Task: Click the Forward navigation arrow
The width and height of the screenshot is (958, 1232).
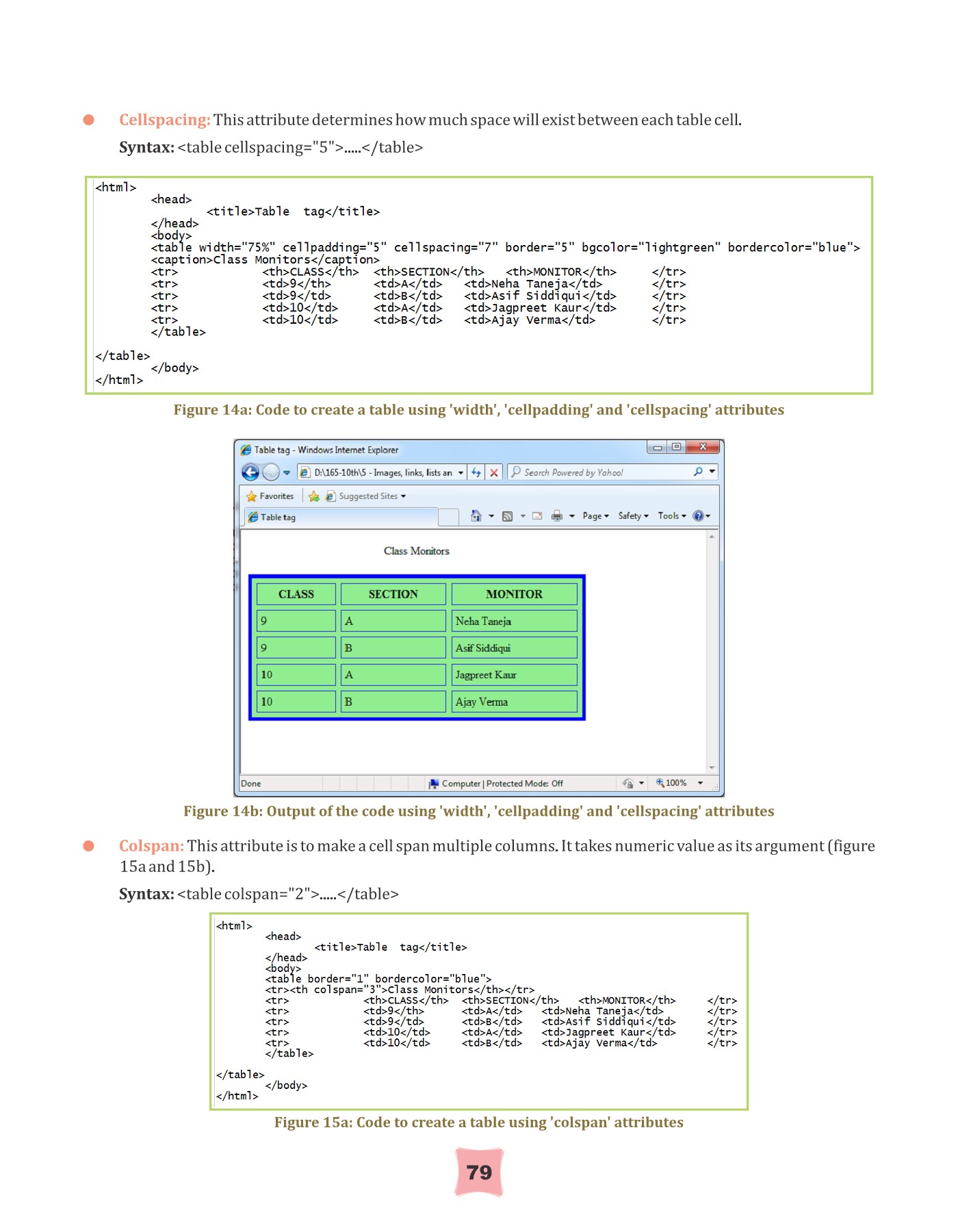Action: click(x=271, y=472)
